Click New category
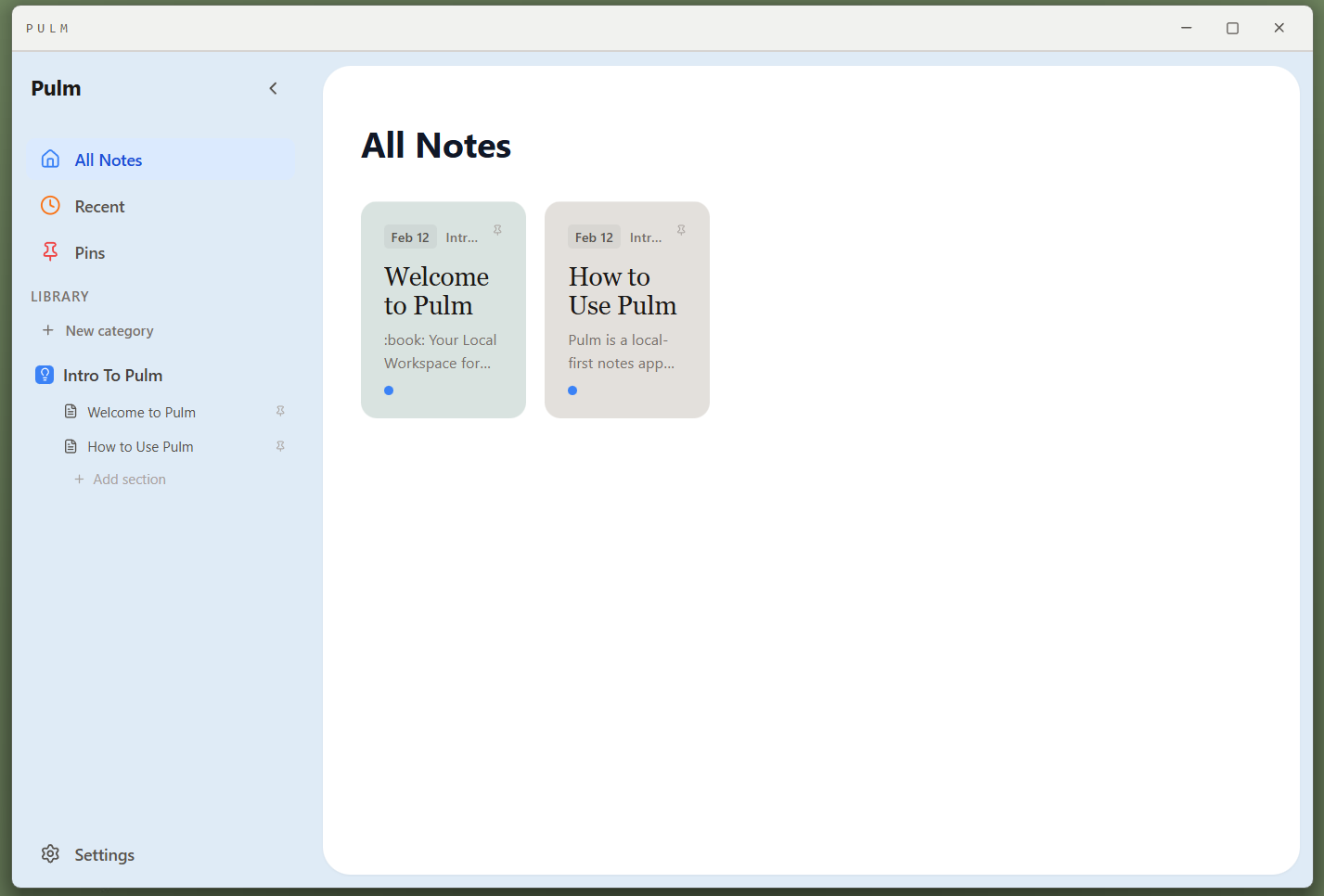The image size is (1324, 896). coord(109,330)
